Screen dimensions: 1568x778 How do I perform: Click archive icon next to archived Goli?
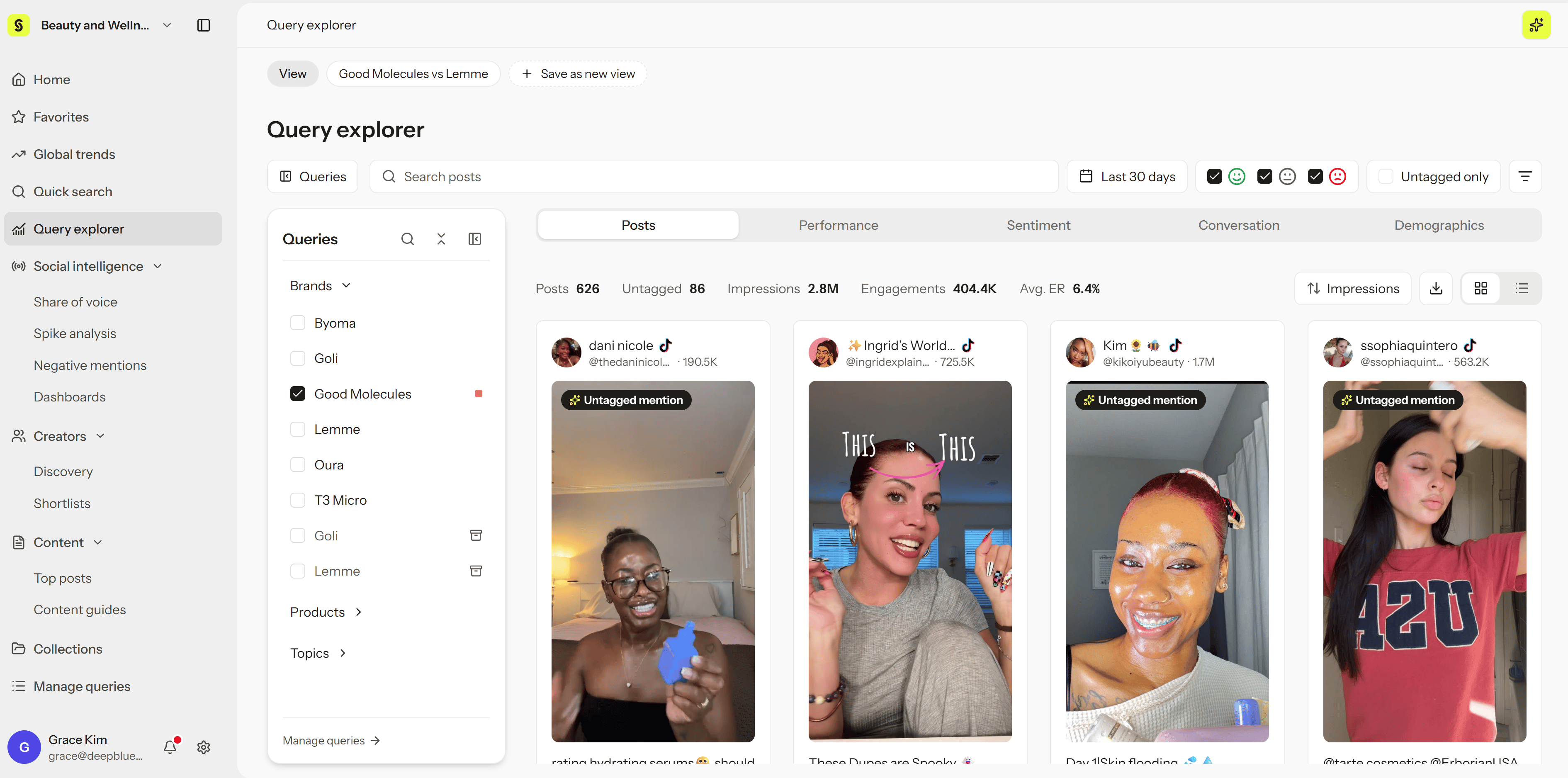tap(476, 536)
